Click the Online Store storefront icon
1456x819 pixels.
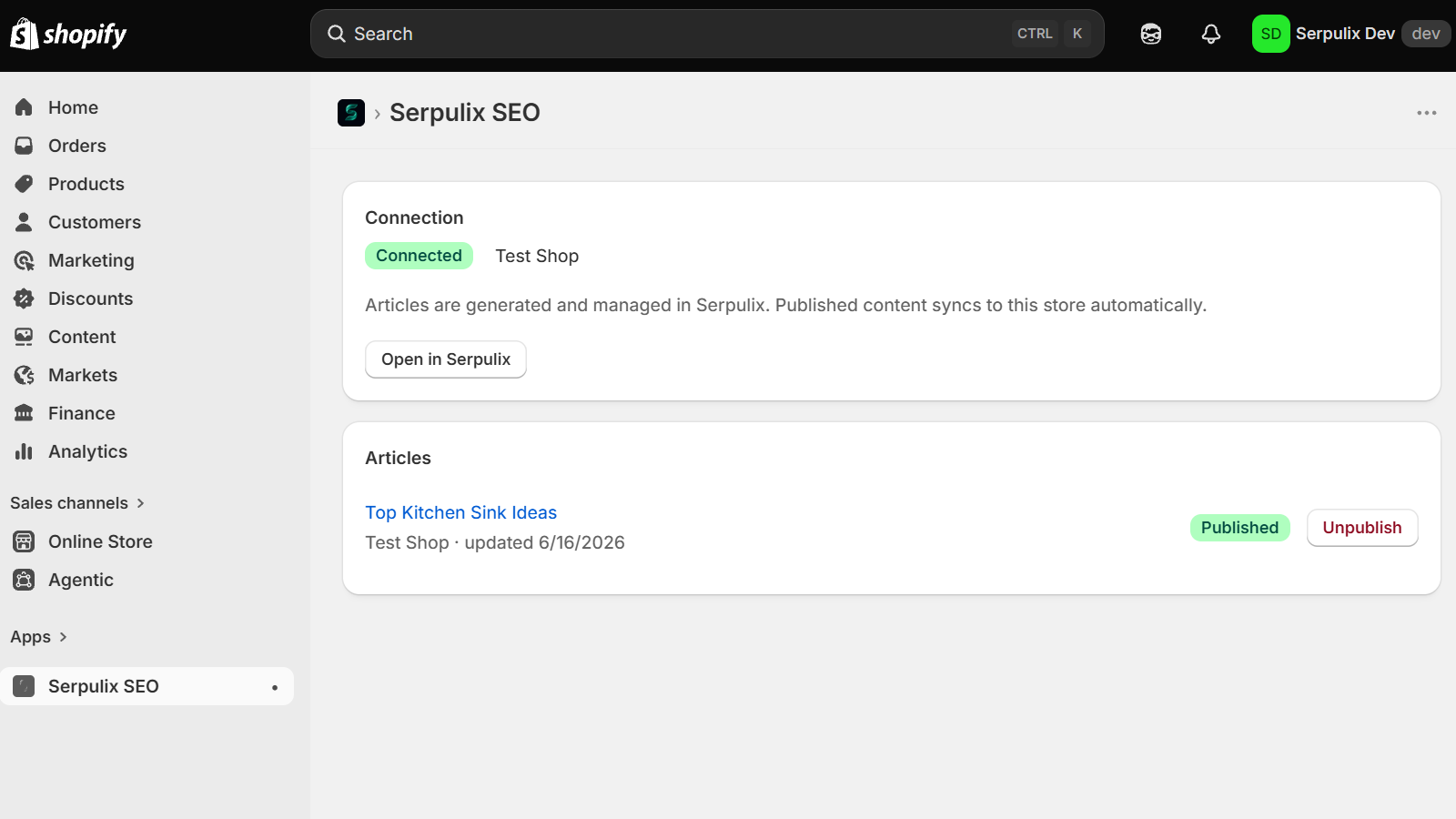(x=25, y=541)
